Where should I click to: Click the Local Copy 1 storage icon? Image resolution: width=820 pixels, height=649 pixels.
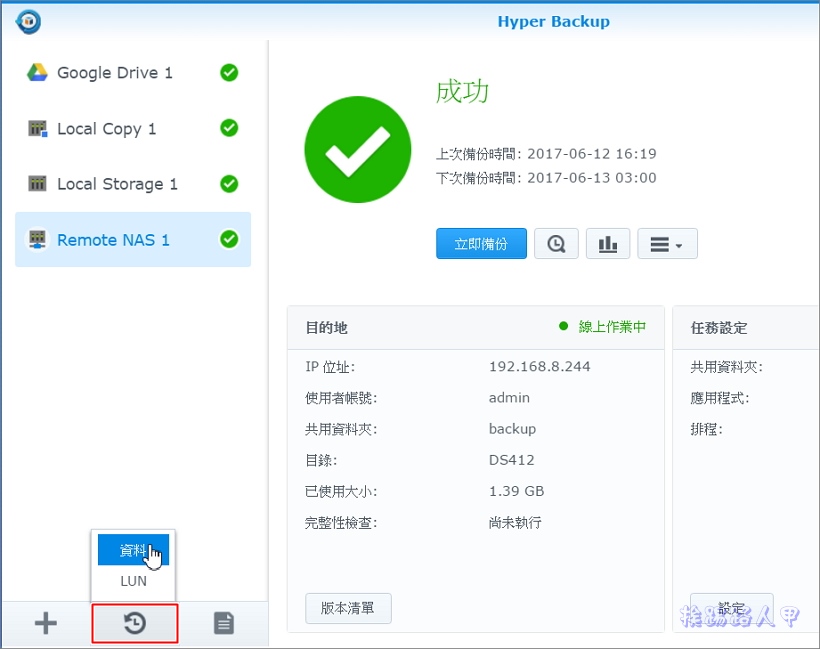click(x=37, y=128)
